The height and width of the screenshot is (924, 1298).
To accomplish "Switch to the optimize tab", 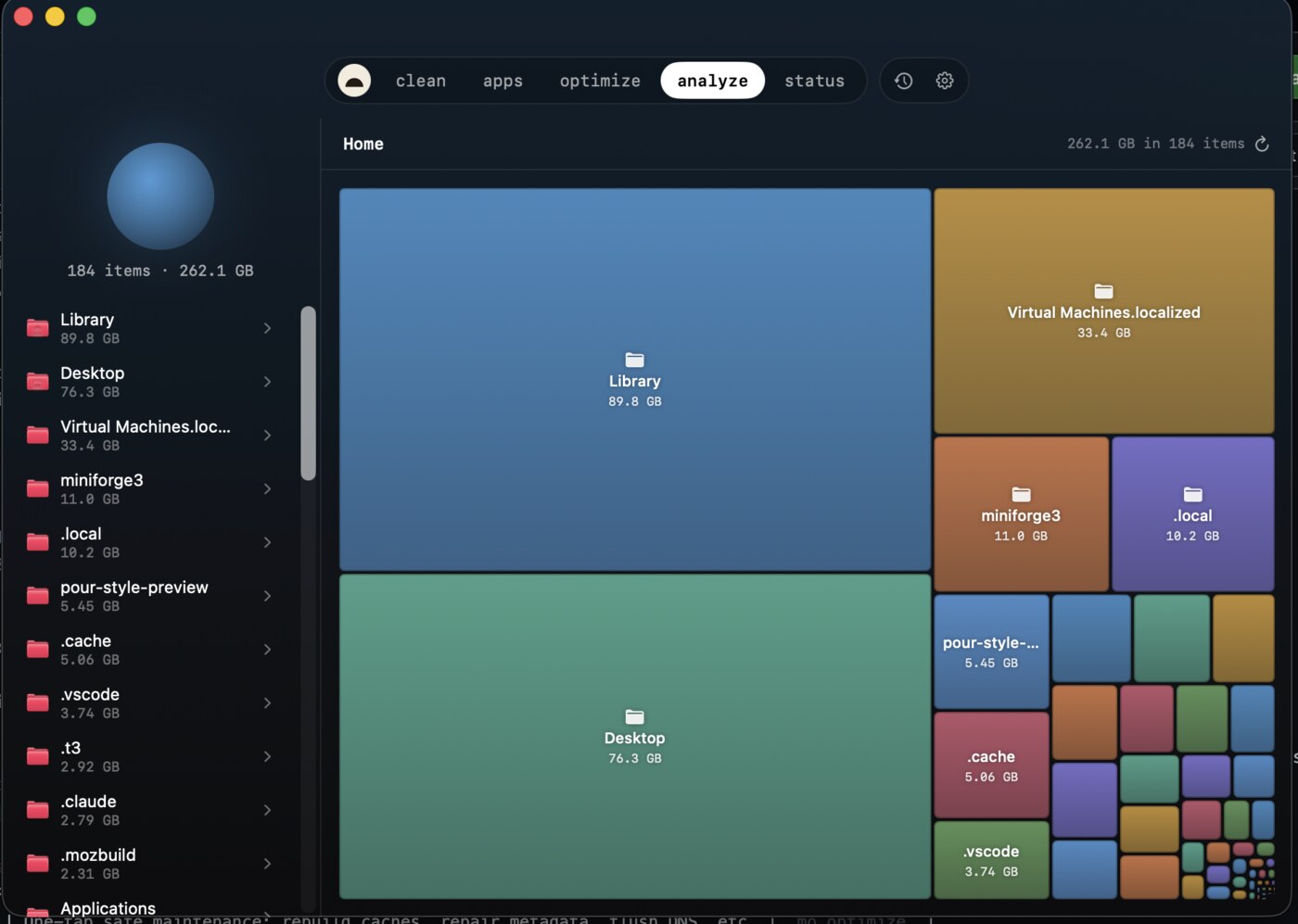I will click(x=600, y=81).
